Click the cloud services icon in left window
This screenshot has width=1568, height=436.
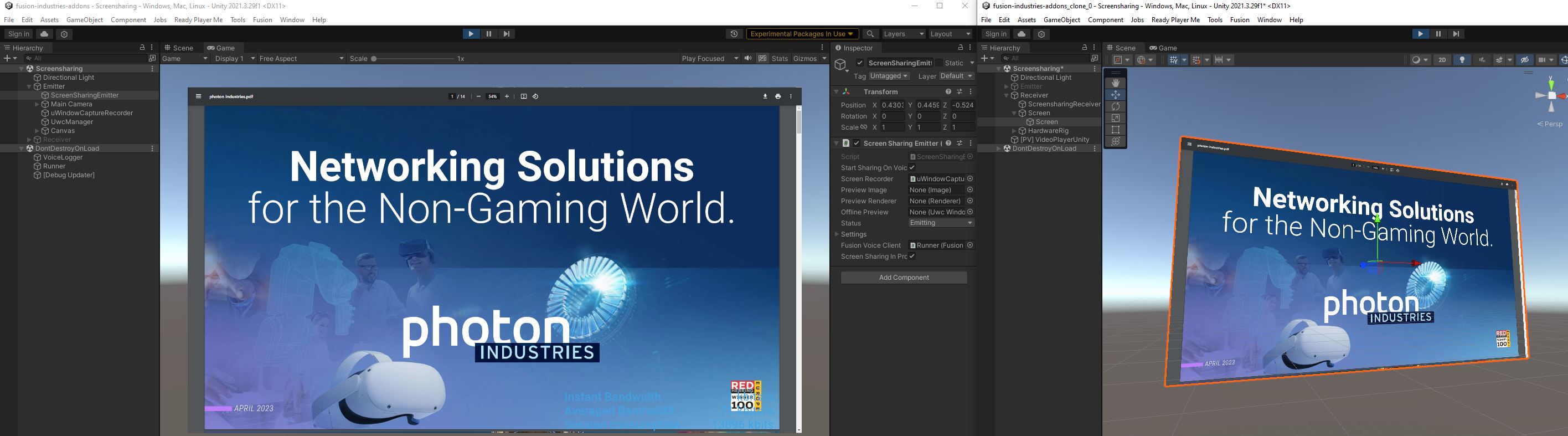44,34
